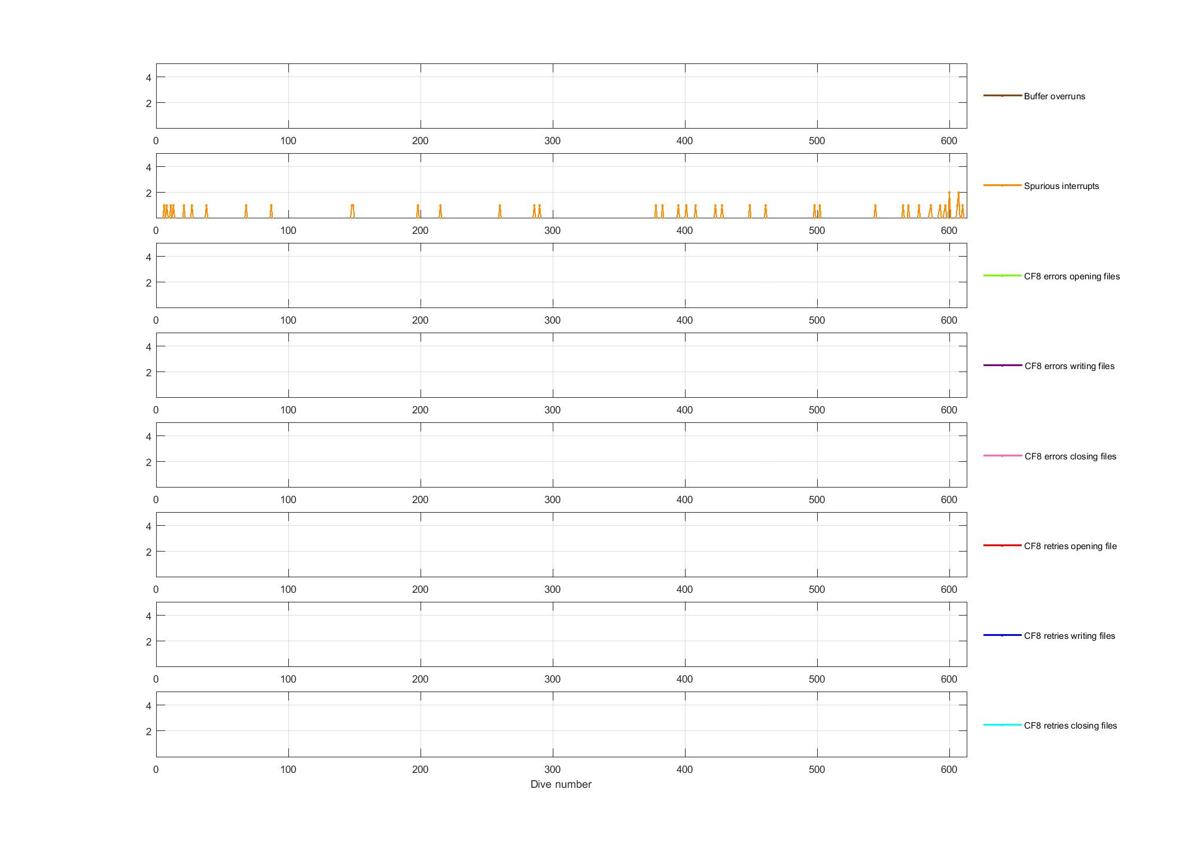Click the 500 tick below CF8 errors writing files plot

pos(817,410)
